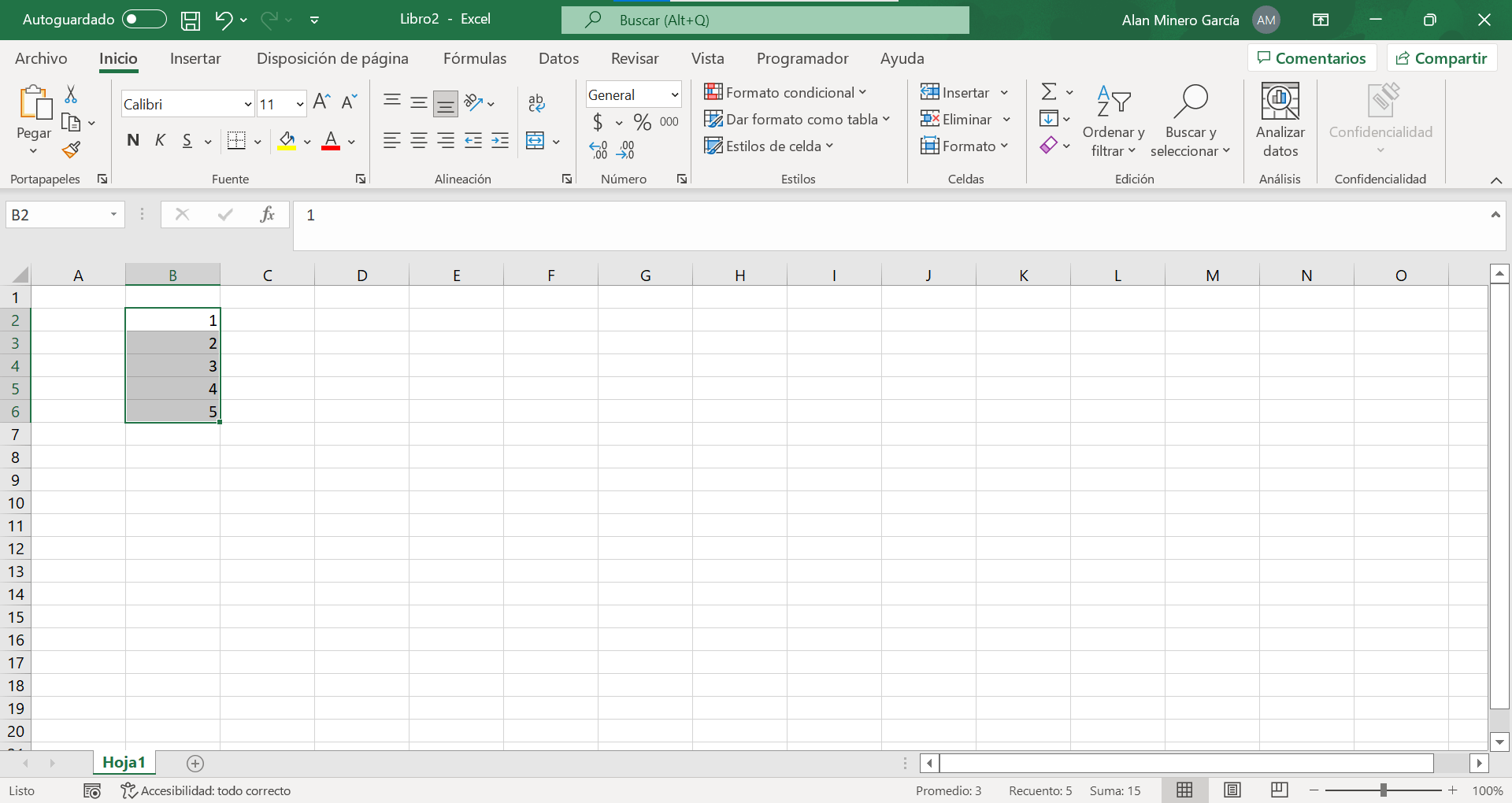Click the Comentarios button

[x=1312, y=58]
